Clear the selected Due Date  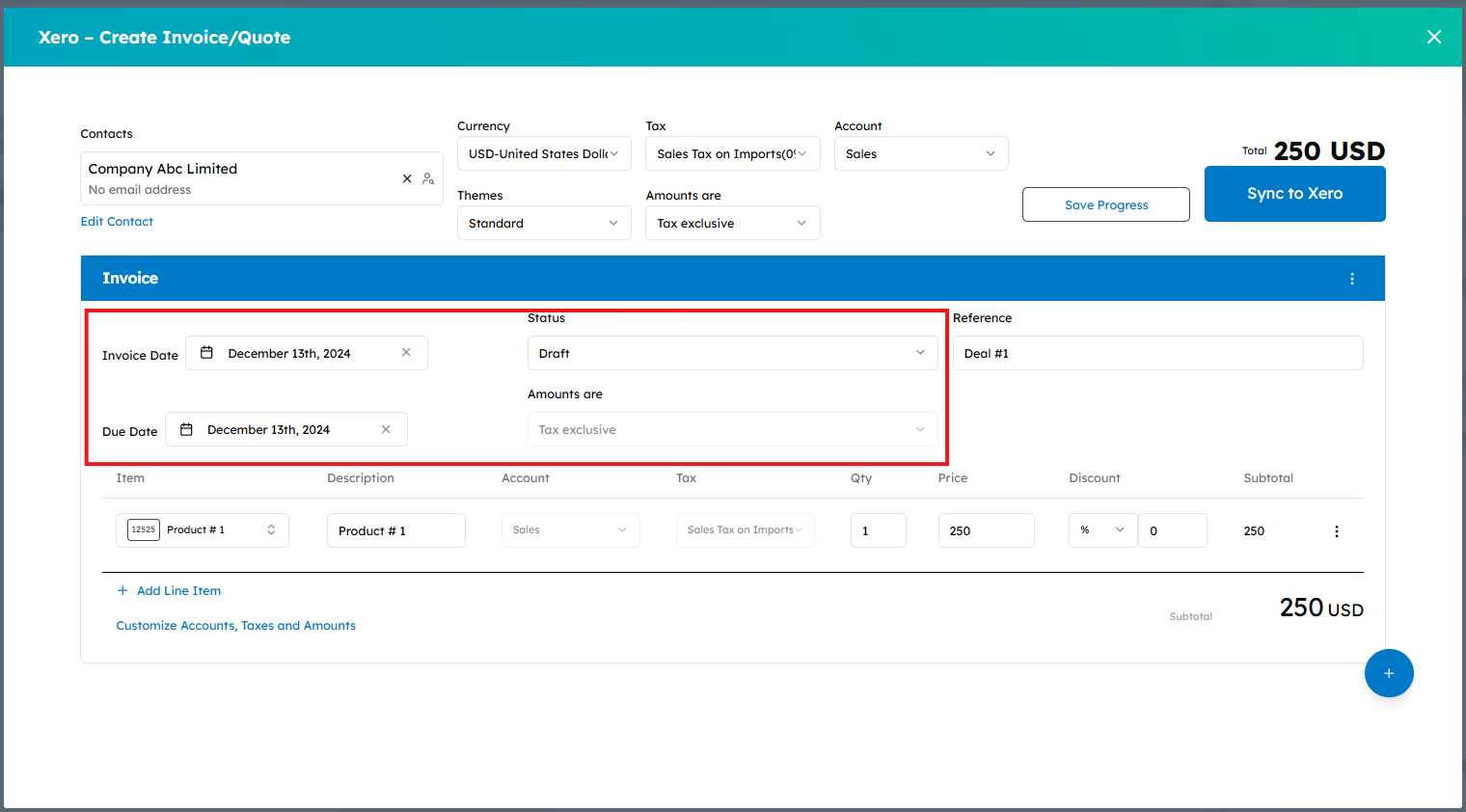386,428
